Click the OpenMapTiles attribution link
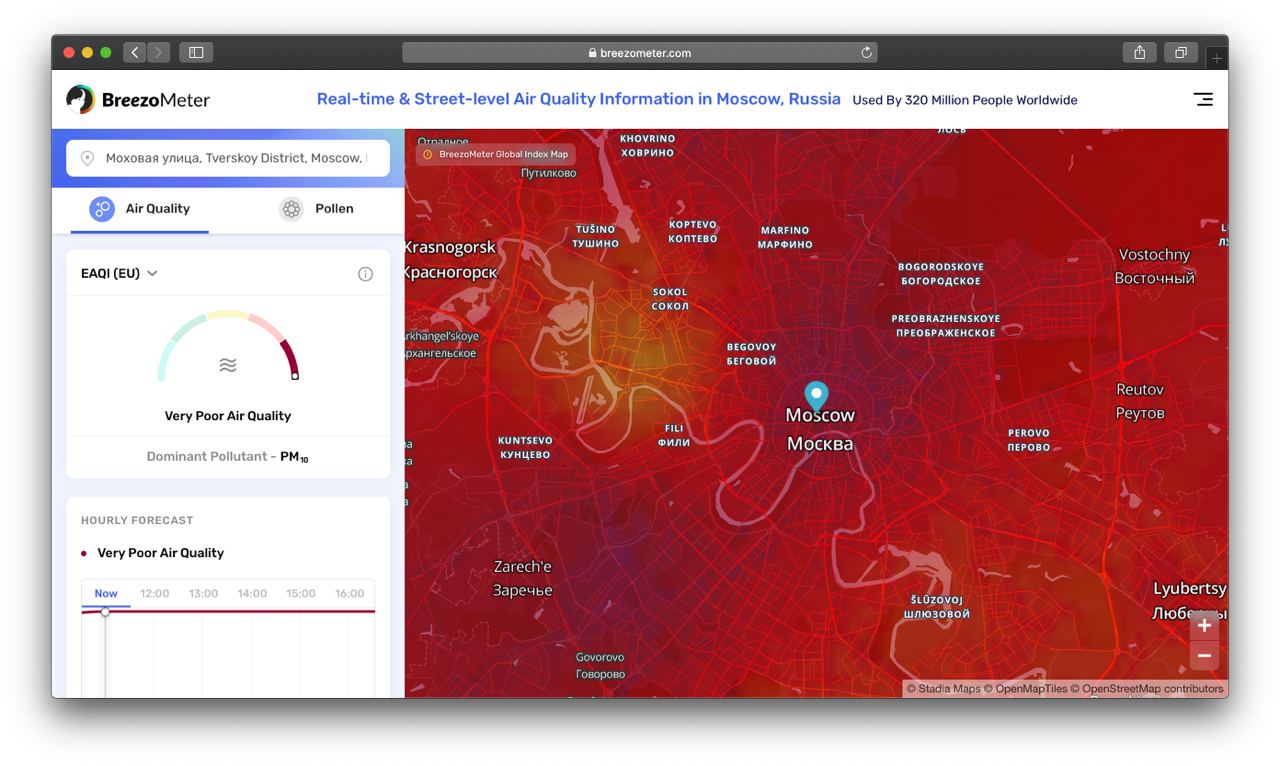Viewport: 1280px width, 766px height. (1026, 688)
